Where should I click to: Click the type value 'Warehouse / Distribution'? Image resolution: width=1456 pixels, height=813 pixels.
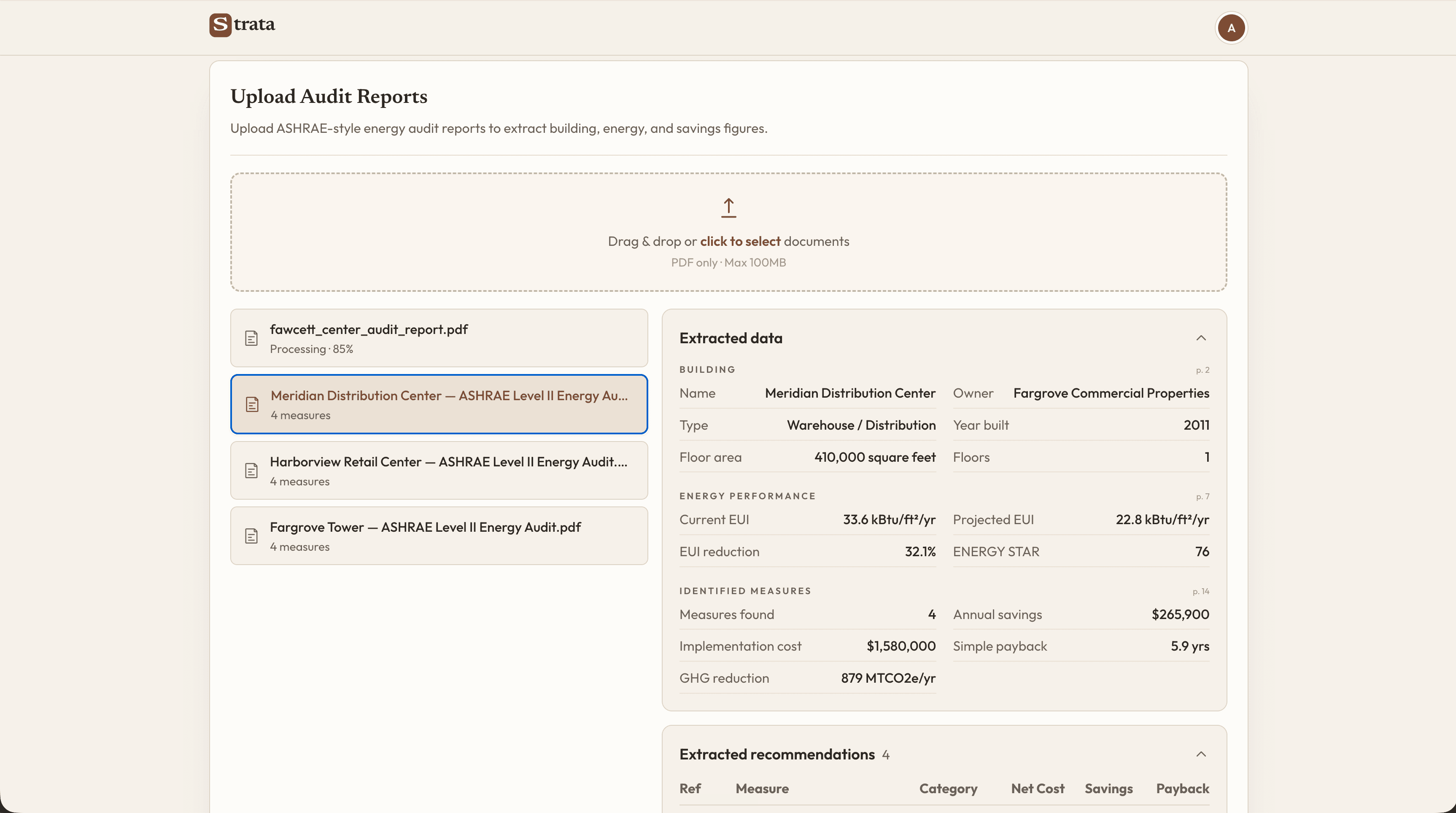point(861,425)
